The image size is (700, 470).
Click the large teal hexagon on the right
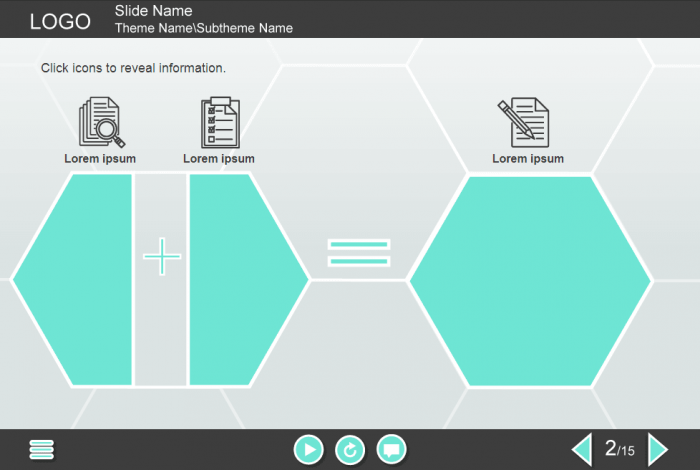click(530, 281)
